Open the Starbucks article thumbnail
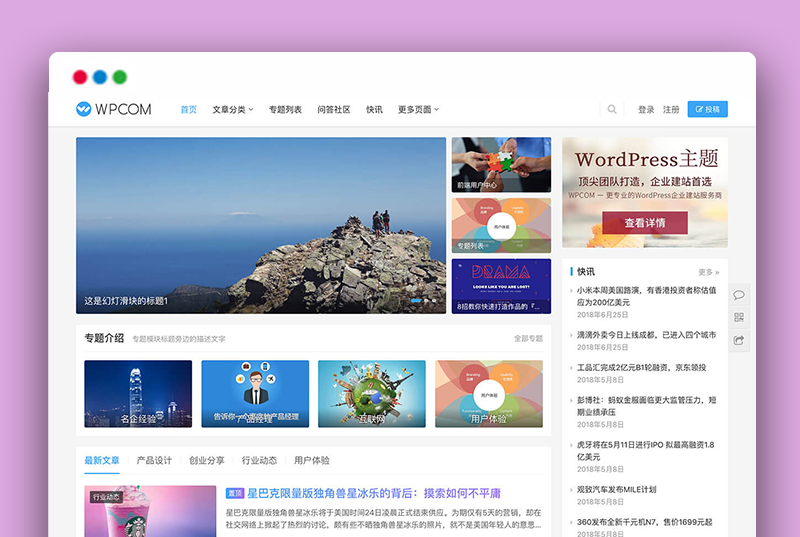 [150, 511]
